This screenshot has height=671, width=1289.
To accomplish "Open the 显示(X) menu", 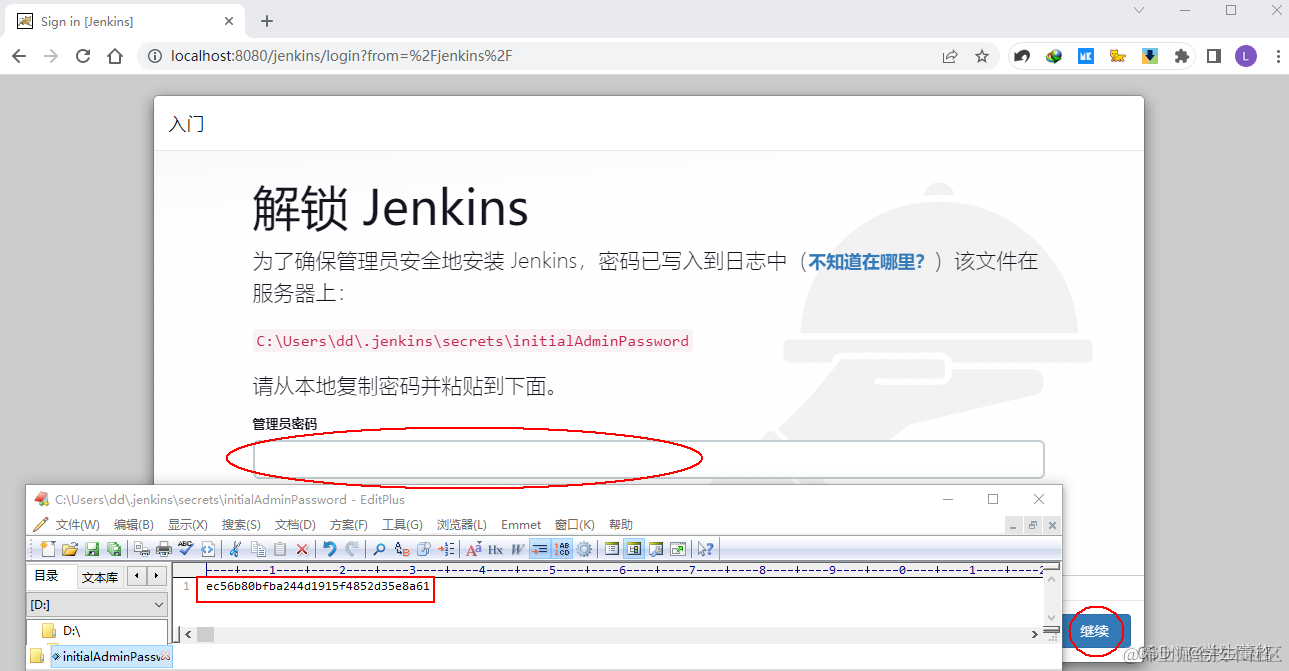I will coord(187,525).
